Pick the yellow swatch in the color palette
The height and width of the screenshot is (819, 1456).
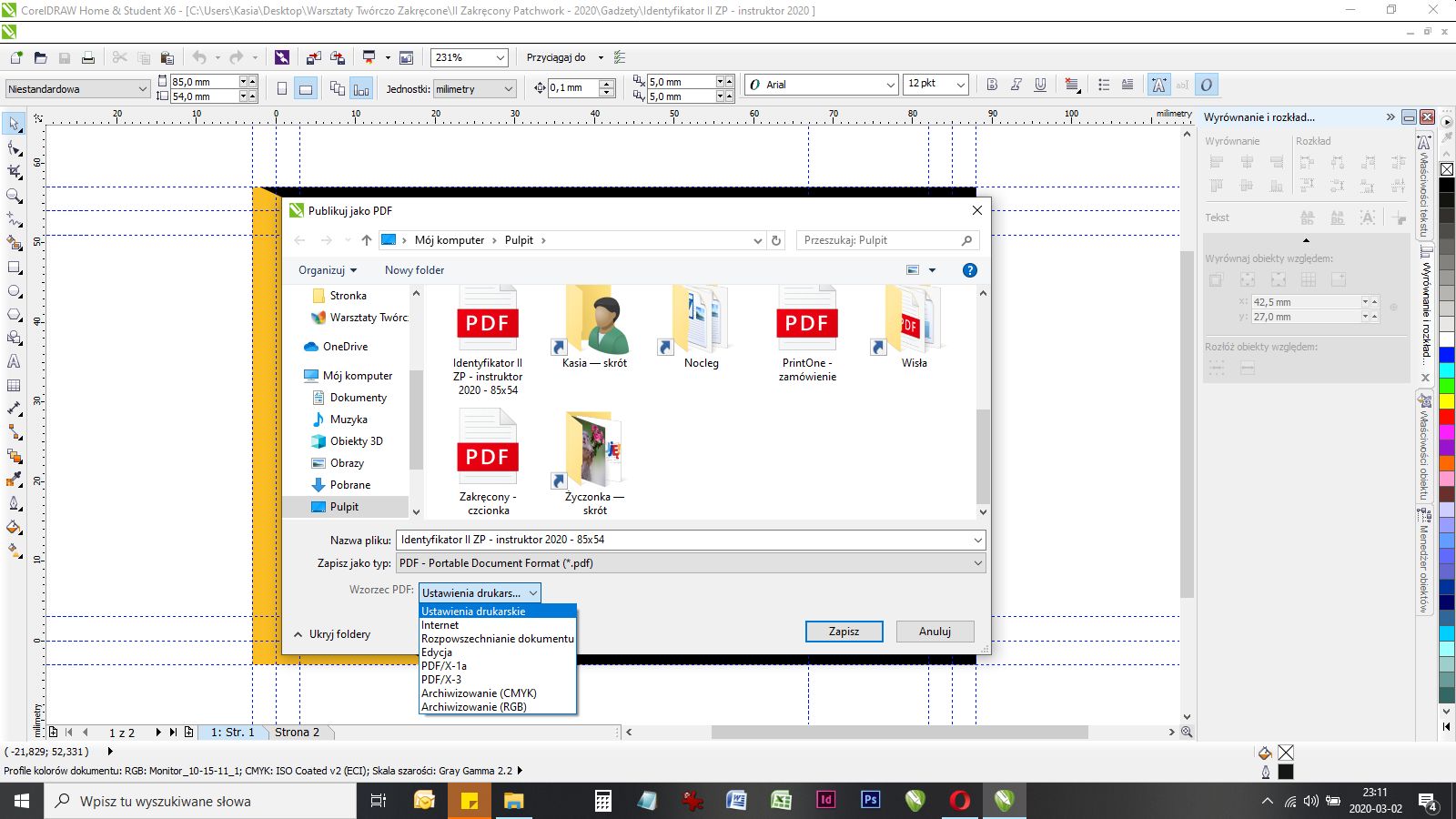1446,401
